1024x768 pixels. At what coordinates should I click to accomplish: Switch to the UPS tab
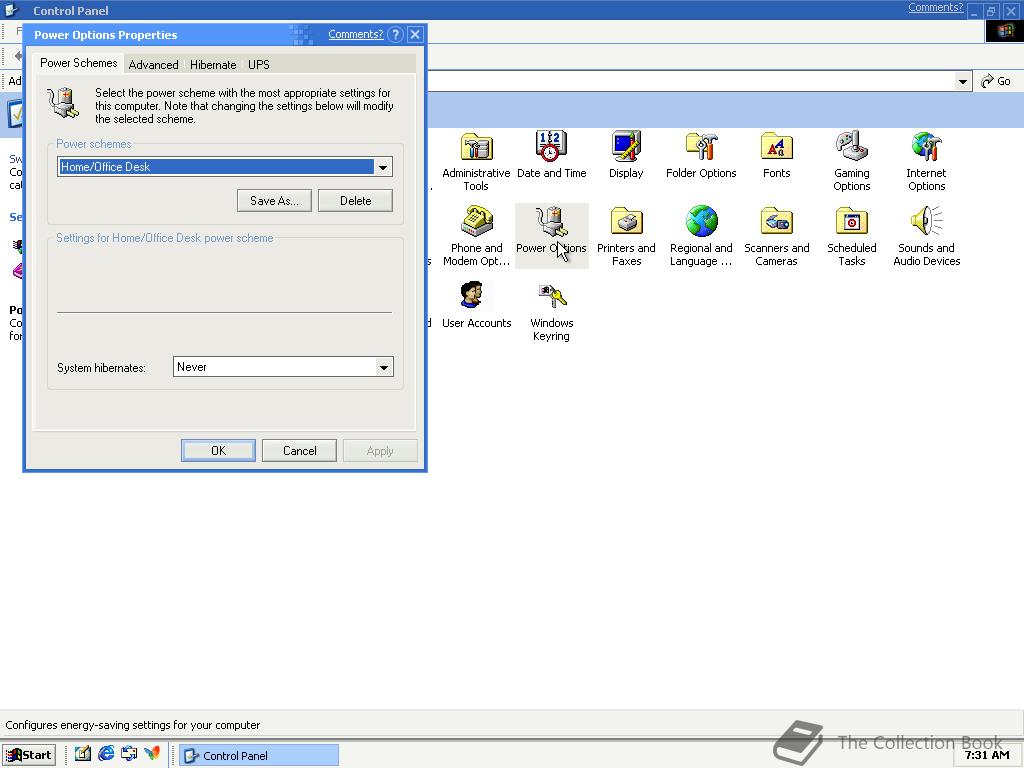(259, 65)
